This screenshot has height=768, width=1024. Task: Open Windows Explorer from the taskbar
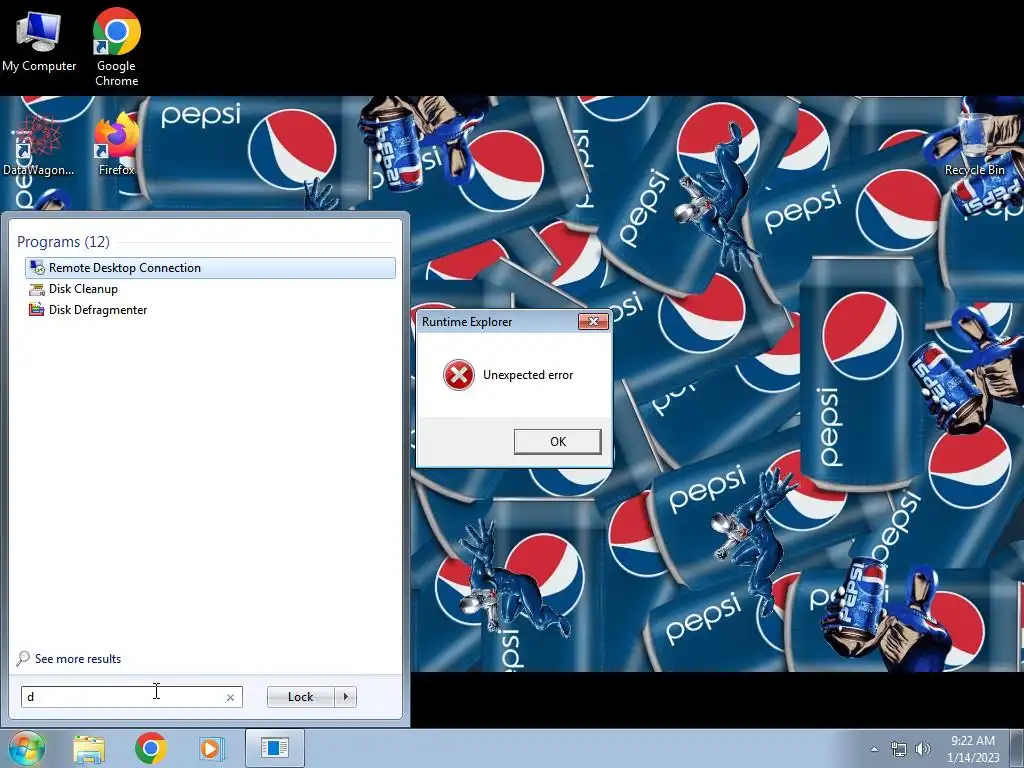pyautogui.click(x=89, y=748)
